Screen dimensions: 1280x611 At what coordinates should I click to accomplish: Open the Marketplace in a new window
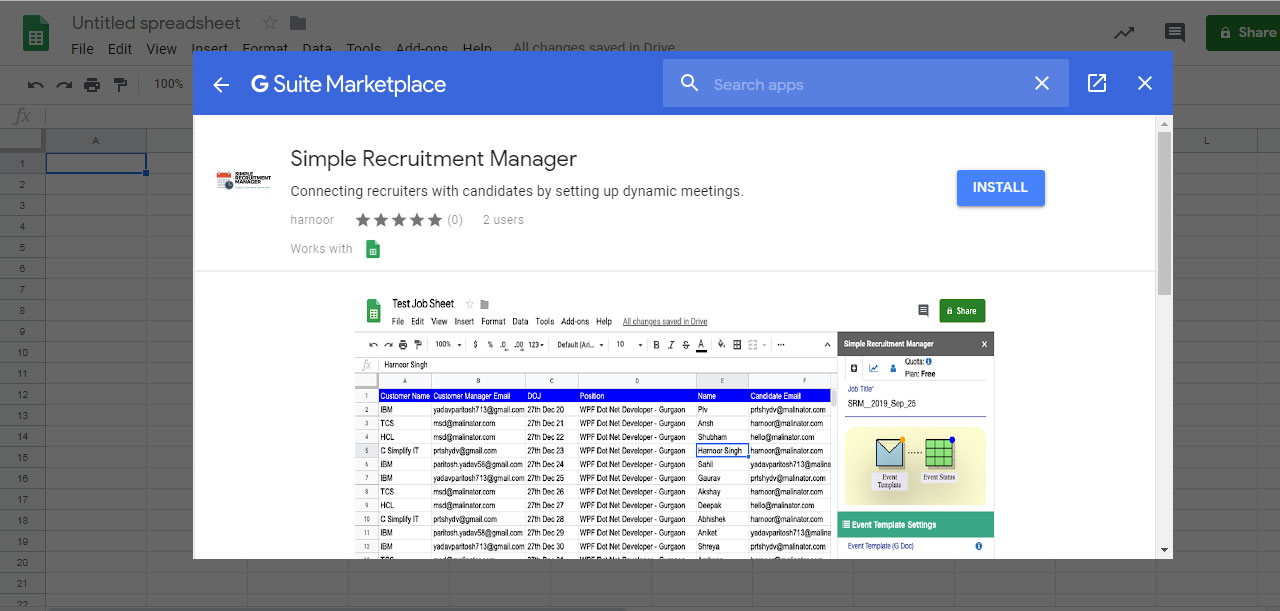point(1097,84)
